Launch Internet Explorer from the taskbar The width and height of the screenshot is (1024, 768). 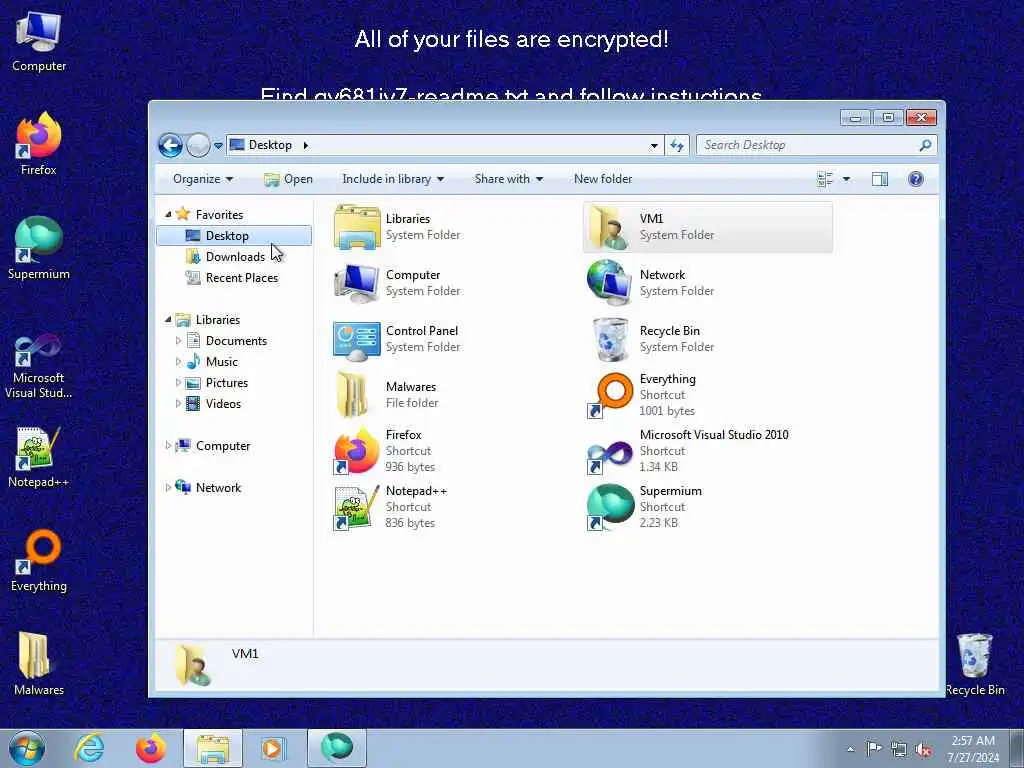(x=89, y=748)
